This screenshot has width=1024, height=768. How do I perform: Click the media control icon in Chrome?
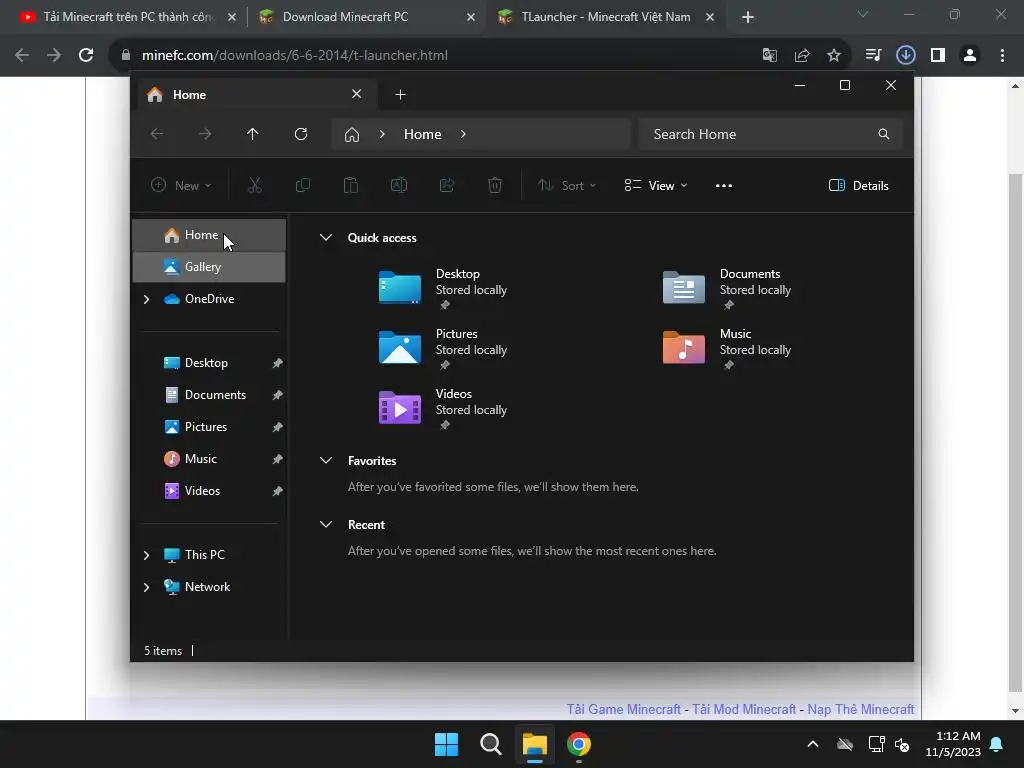pos(873,55)
